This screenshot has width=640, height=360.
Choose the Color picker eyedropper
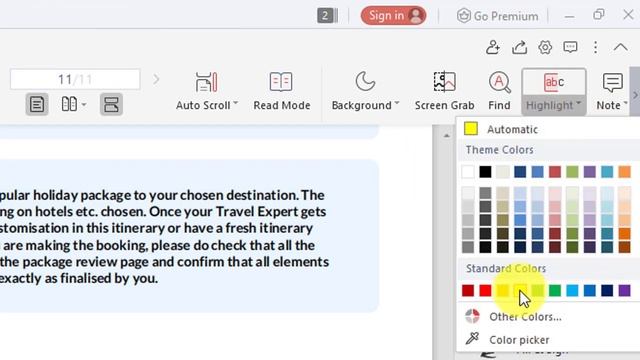(x=519, y=340)
